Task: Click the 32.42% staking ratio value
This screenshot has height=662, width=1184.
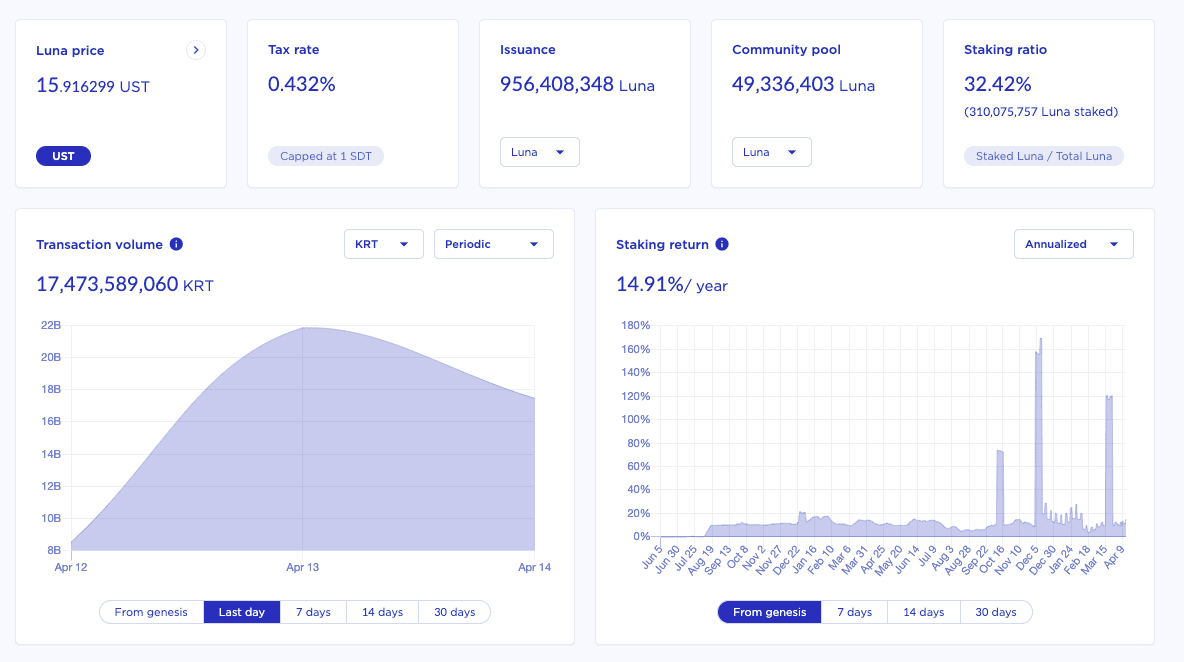Action: (x=997, y=84)
